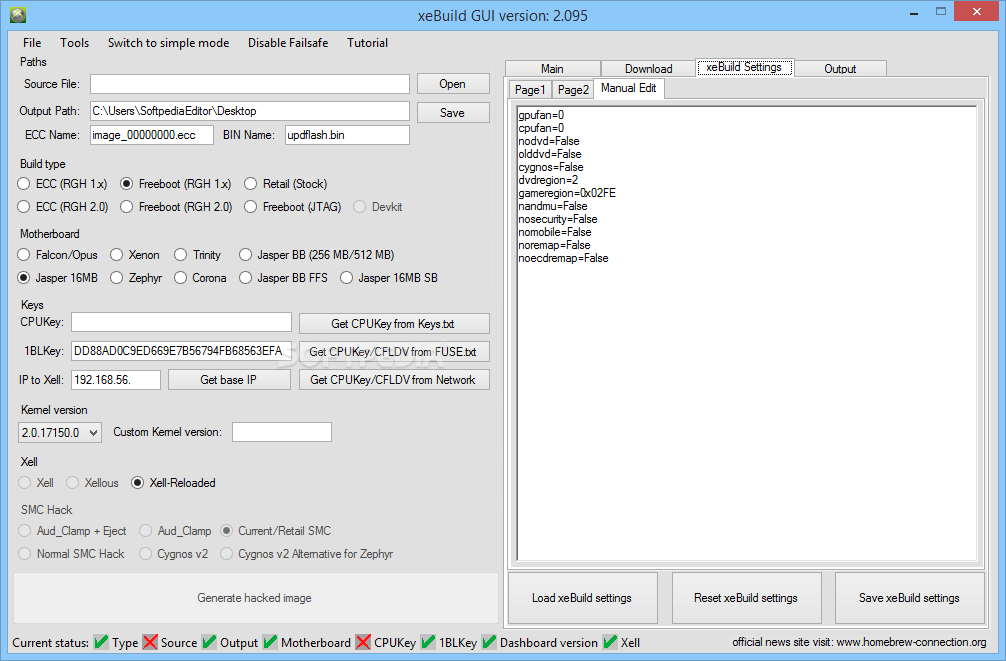
Task: Click the Custom Kernel version field
Action: 282,432
